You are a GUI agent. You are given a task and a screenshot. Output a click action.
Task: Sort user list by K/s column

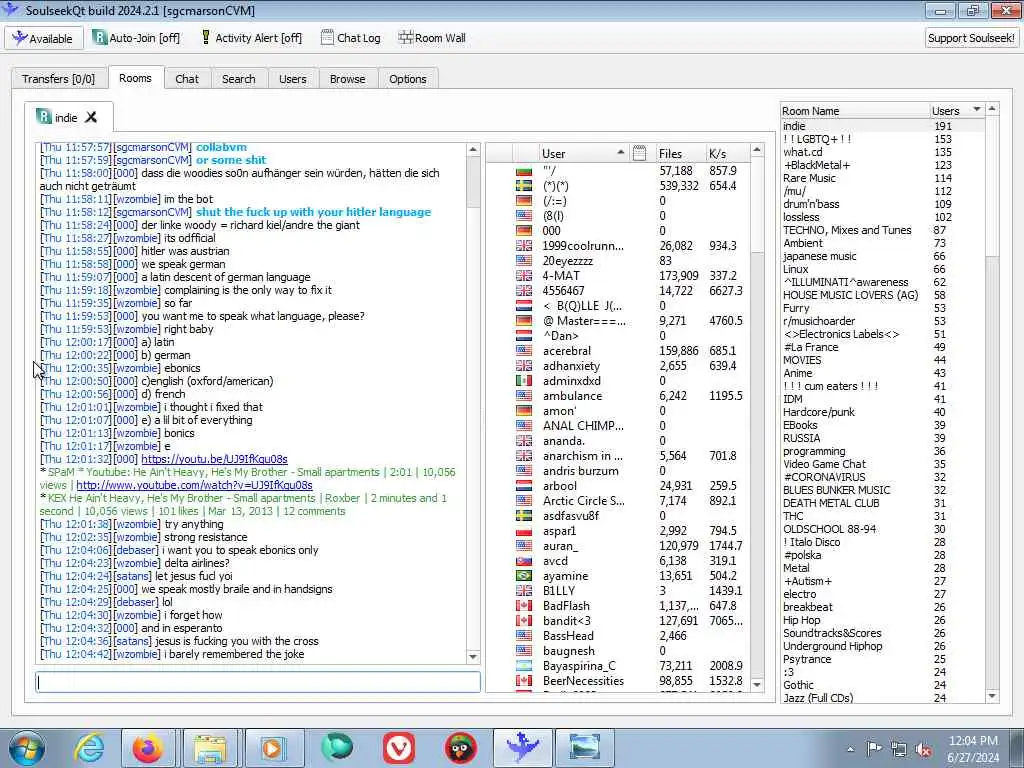click(728, 153)
